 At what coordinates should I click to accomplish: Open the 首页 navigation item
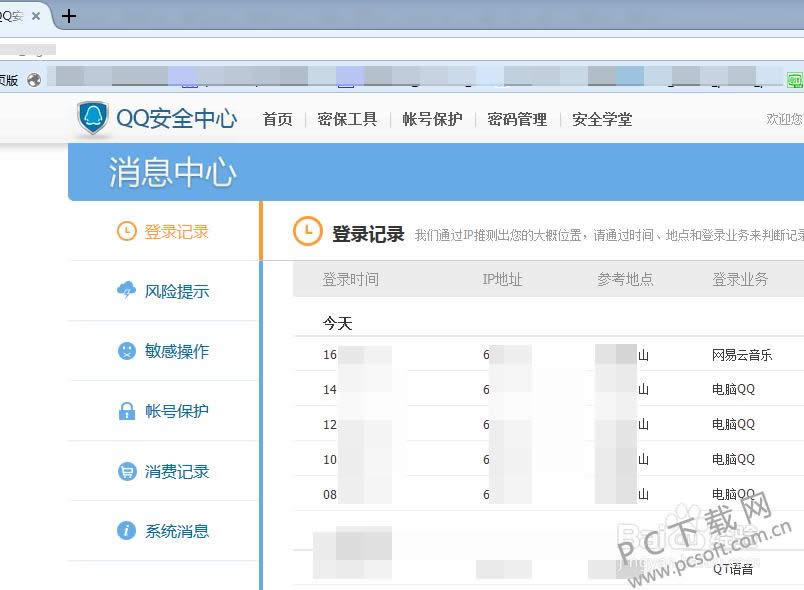(x=277, y=119)
